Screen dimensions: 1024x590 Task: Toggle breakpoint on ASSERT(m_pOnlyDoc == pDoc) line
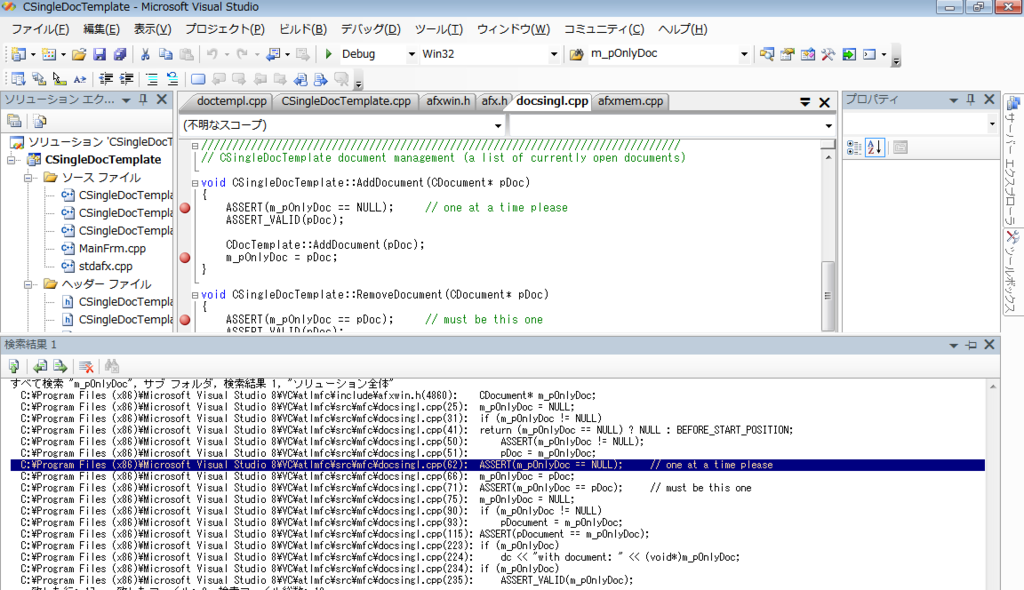click(185, 320)
